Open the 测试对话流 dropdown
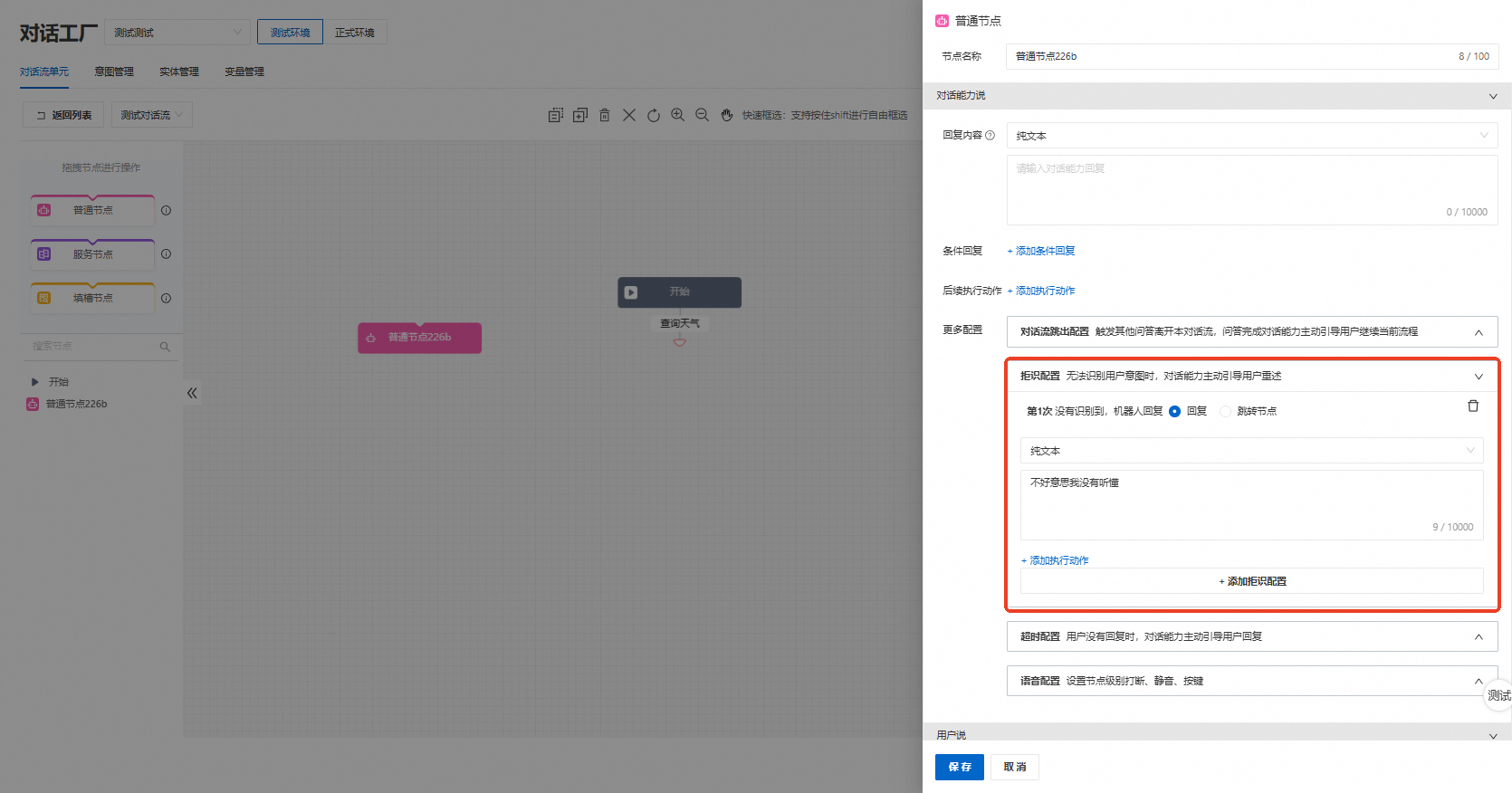 pos(152,115)
